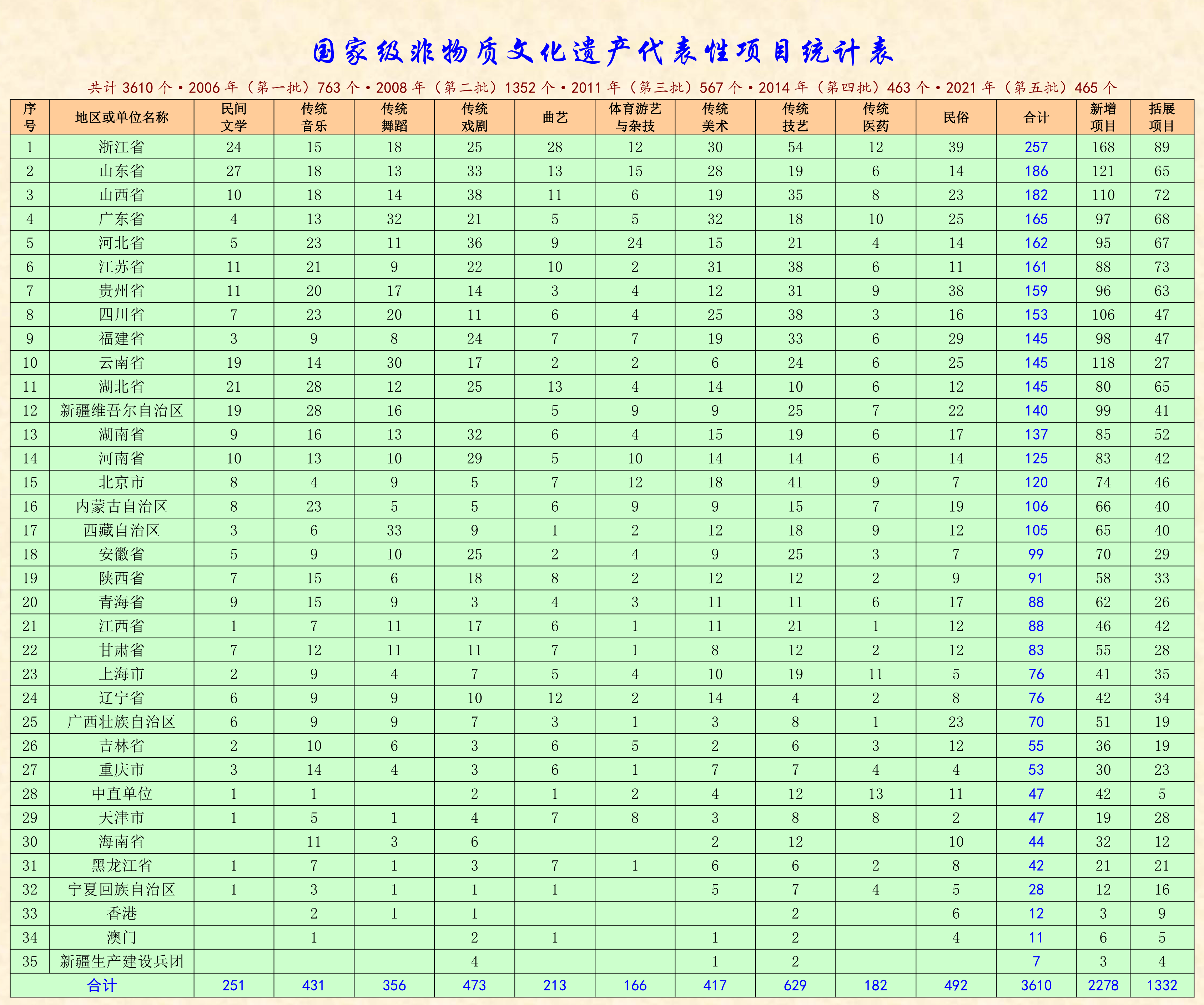Click the 传统医药 total 182 cell
The width and height of the screenshot is (1204, 1005).
pos(876,985)
